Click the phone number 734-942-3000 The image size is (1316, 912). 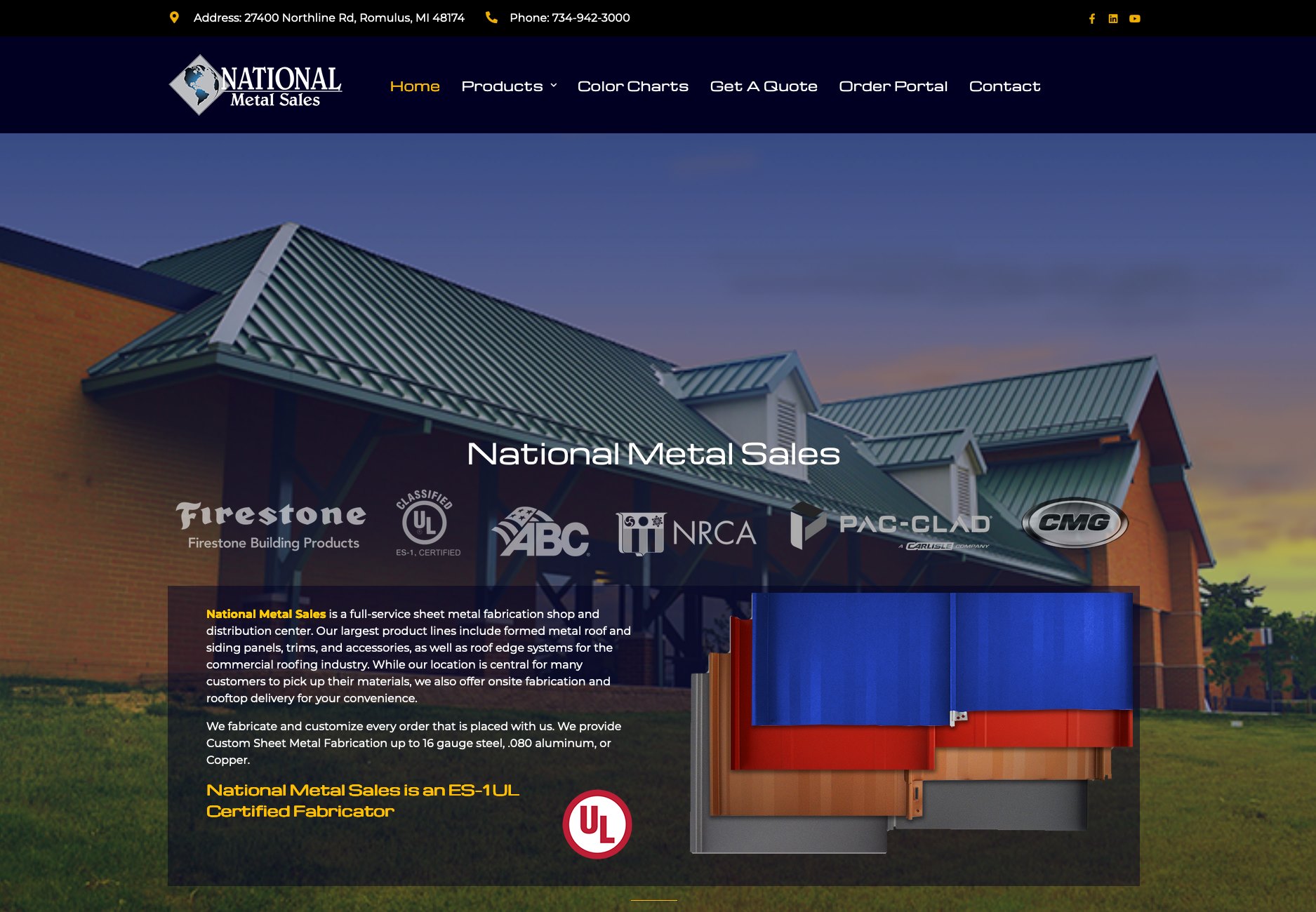tap(570, 18)
